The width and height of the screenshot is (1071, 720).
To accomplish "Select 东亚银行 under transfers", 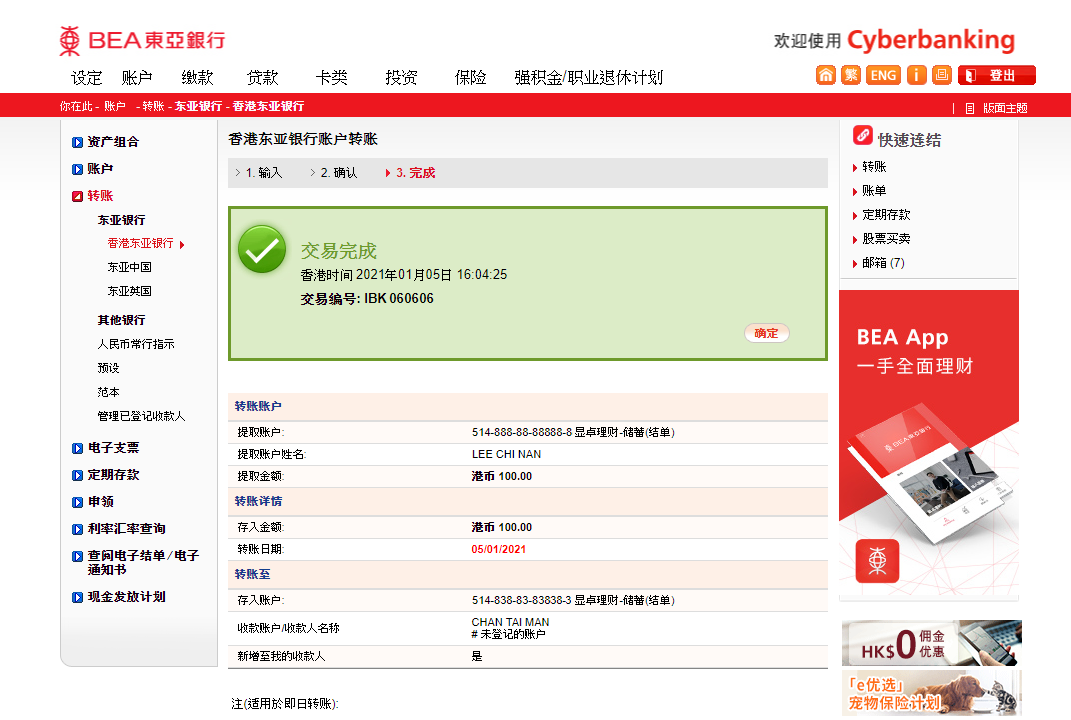I will (122, 220).
